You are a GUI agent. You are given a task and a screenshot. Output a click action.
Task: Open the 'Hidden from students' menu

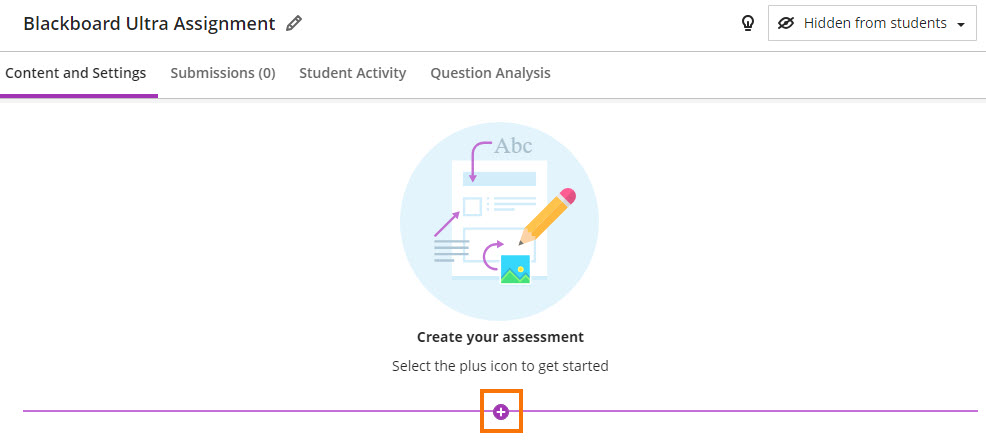[872, 23]
